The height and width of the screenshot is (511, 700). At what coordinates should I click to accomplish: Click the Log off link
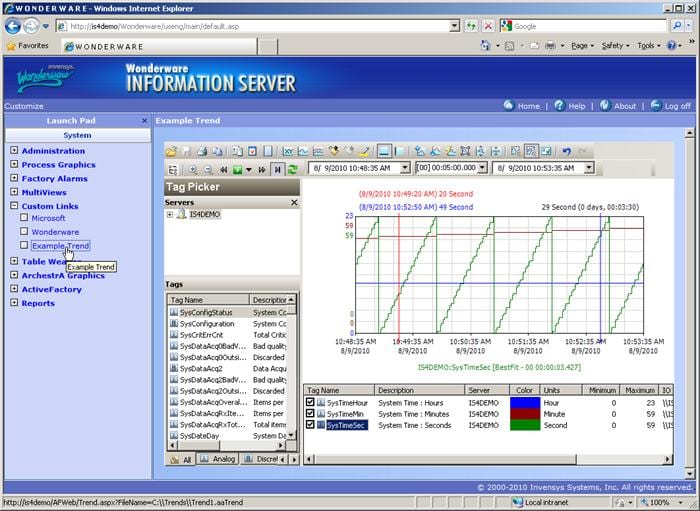pos(671,106)
